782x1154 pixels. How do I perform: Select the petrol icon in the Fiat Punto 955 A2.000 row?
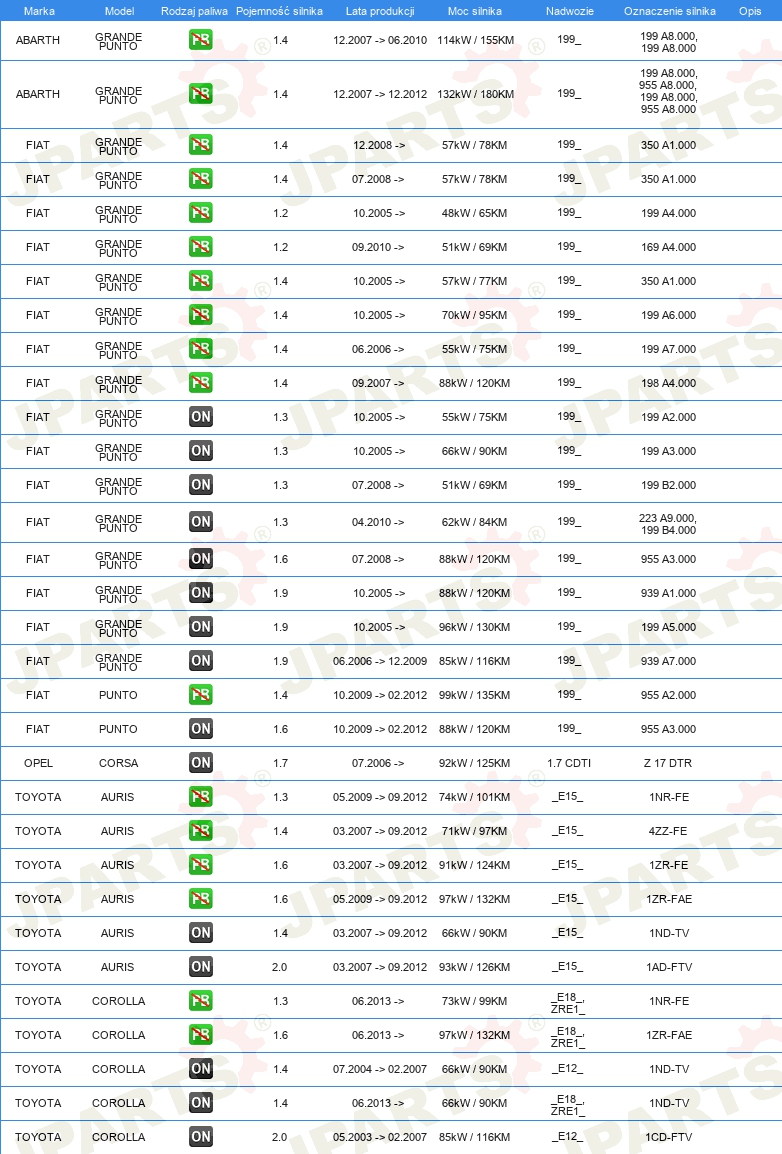click(x=201, y=695)
